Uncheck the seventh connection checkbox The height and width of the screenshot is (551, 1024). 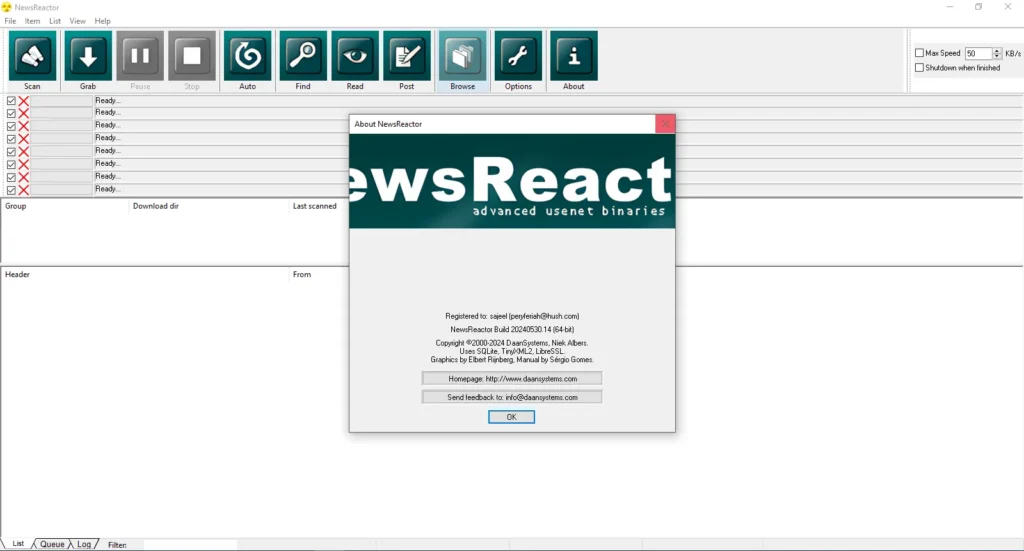point(11,177)
